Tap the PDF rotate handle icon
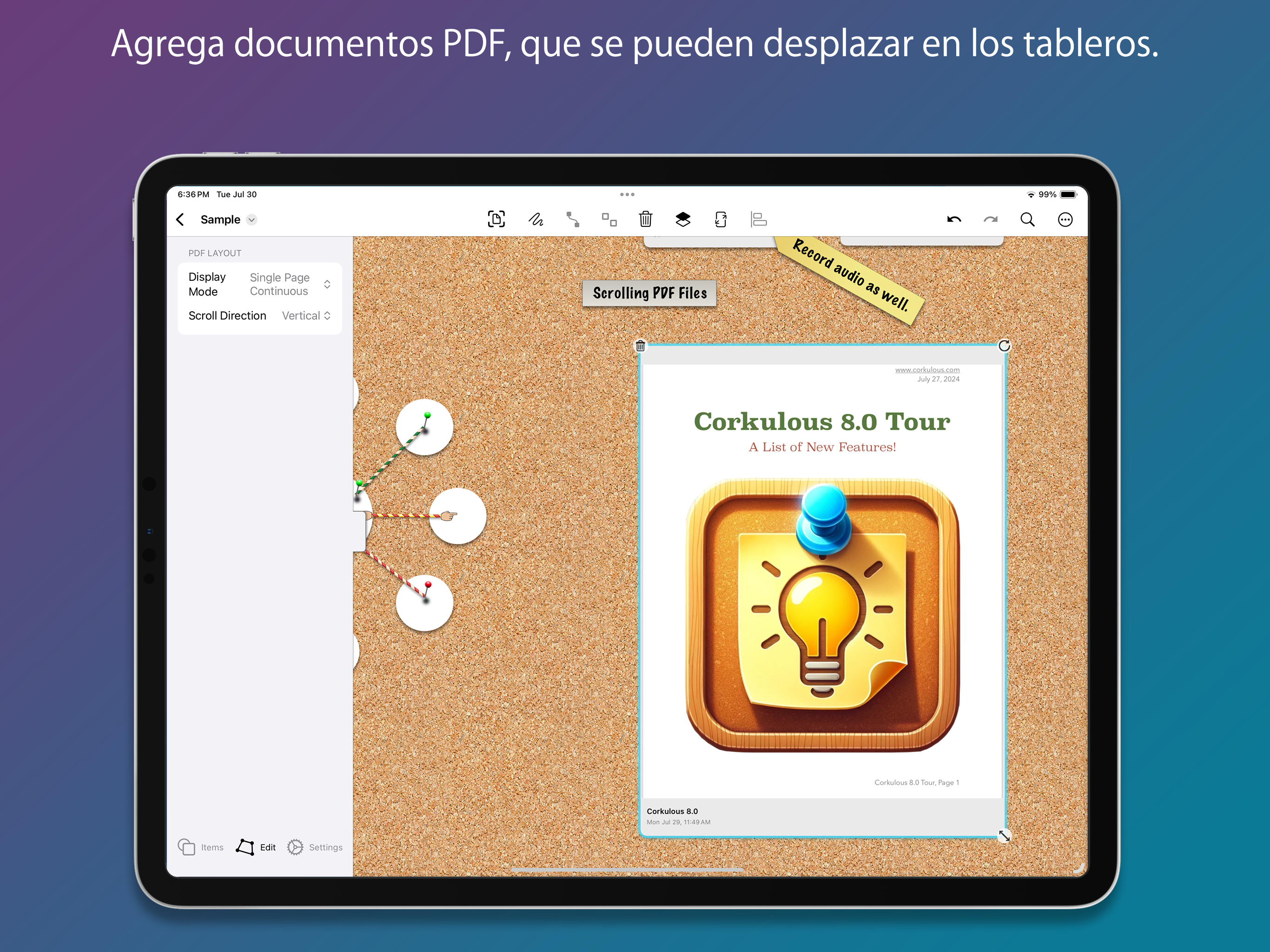 1004,346
